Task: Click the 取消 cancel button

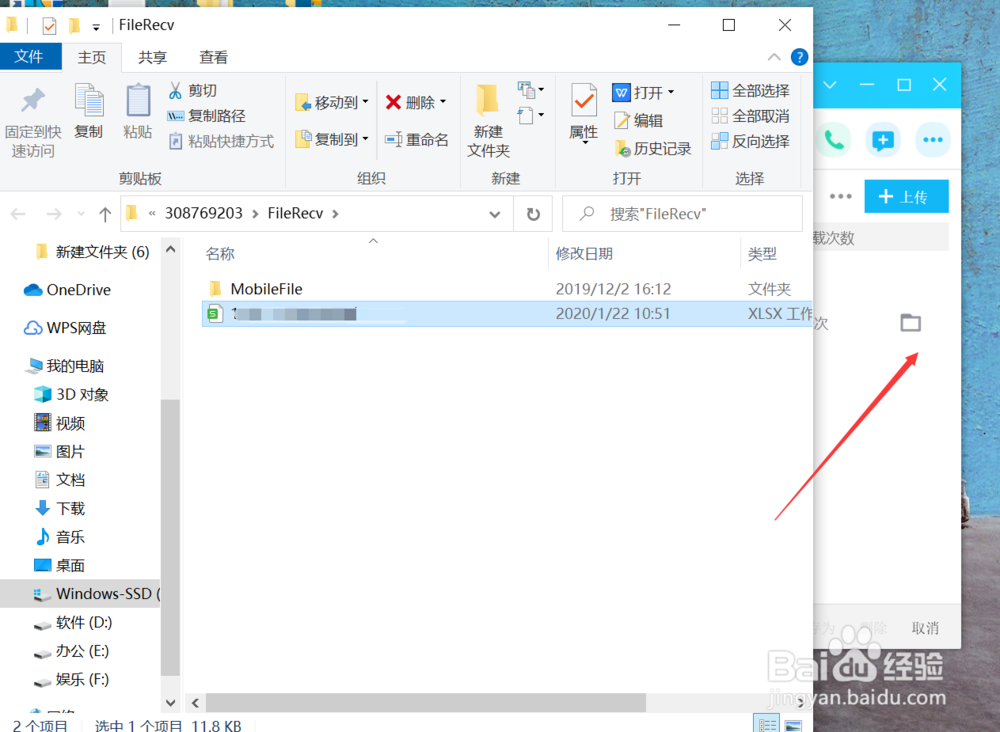Action: tap(925, 628)
